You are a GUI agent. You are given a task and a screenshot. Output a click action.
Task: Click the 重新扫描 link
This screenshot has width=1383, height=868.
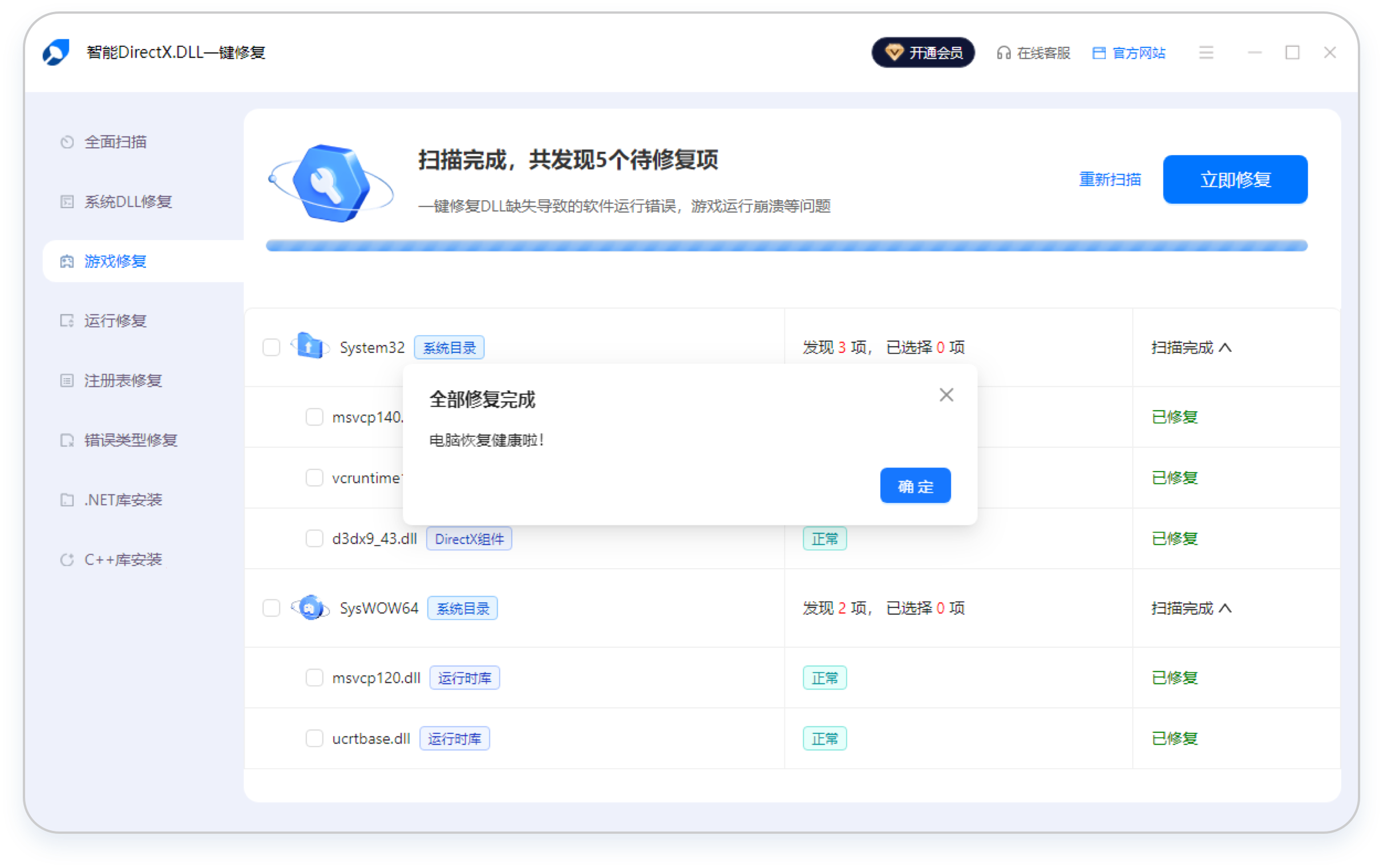(1110, 180)
